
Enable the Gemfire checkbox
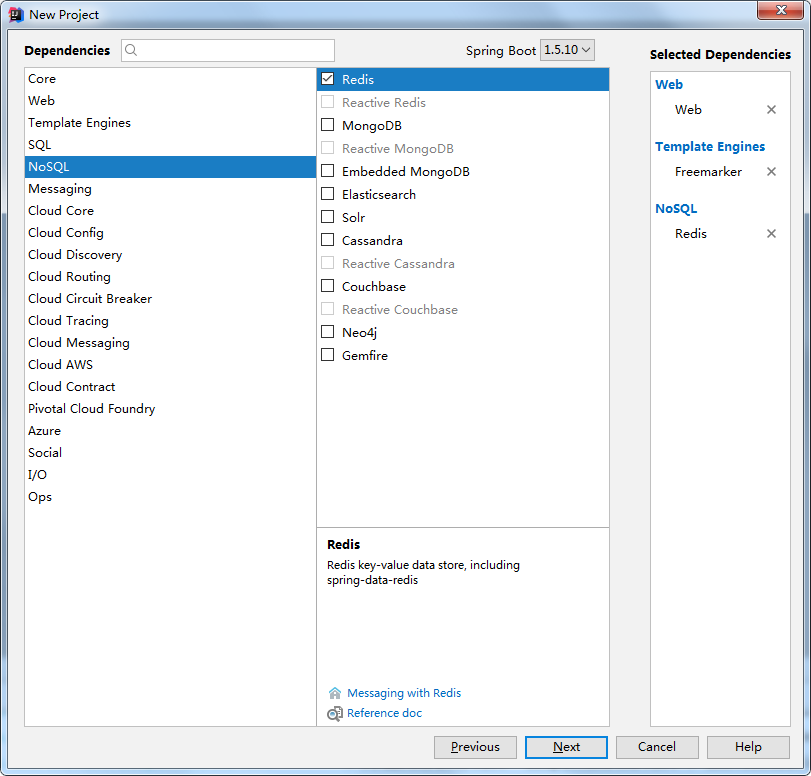click(x=327, y=354)
